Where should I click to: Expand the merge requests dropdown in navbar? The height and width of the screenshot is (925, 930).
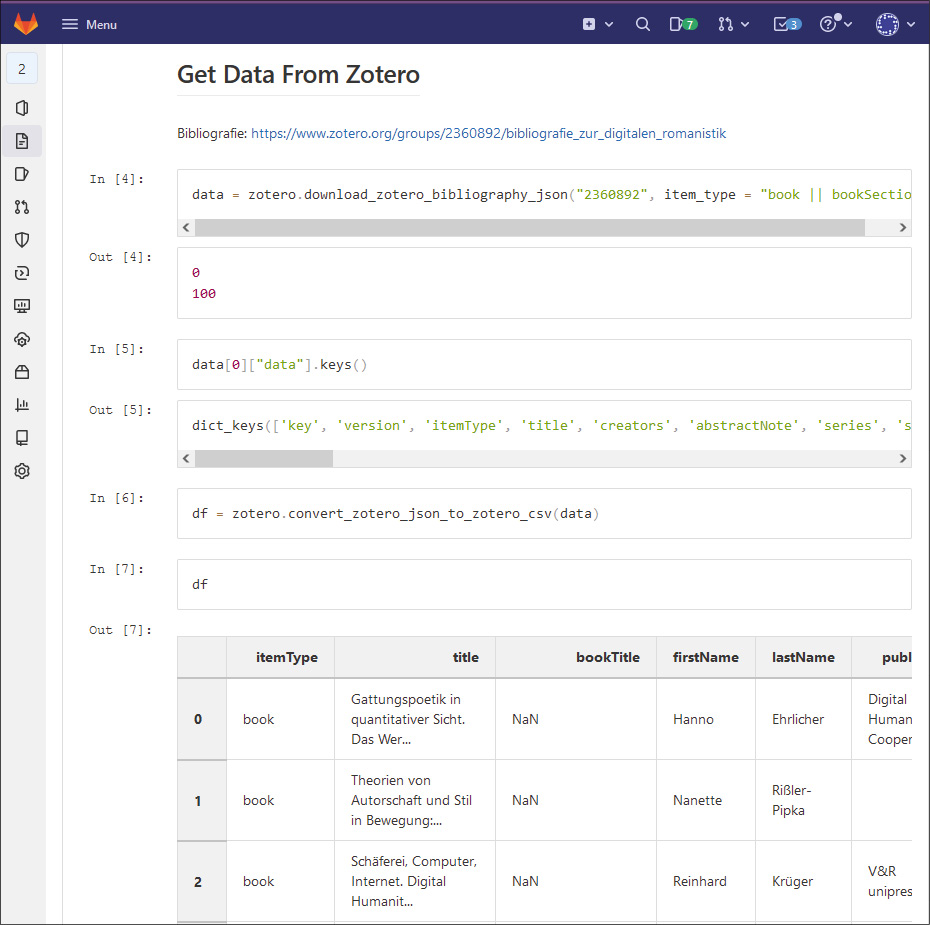(x=733, y=24)
